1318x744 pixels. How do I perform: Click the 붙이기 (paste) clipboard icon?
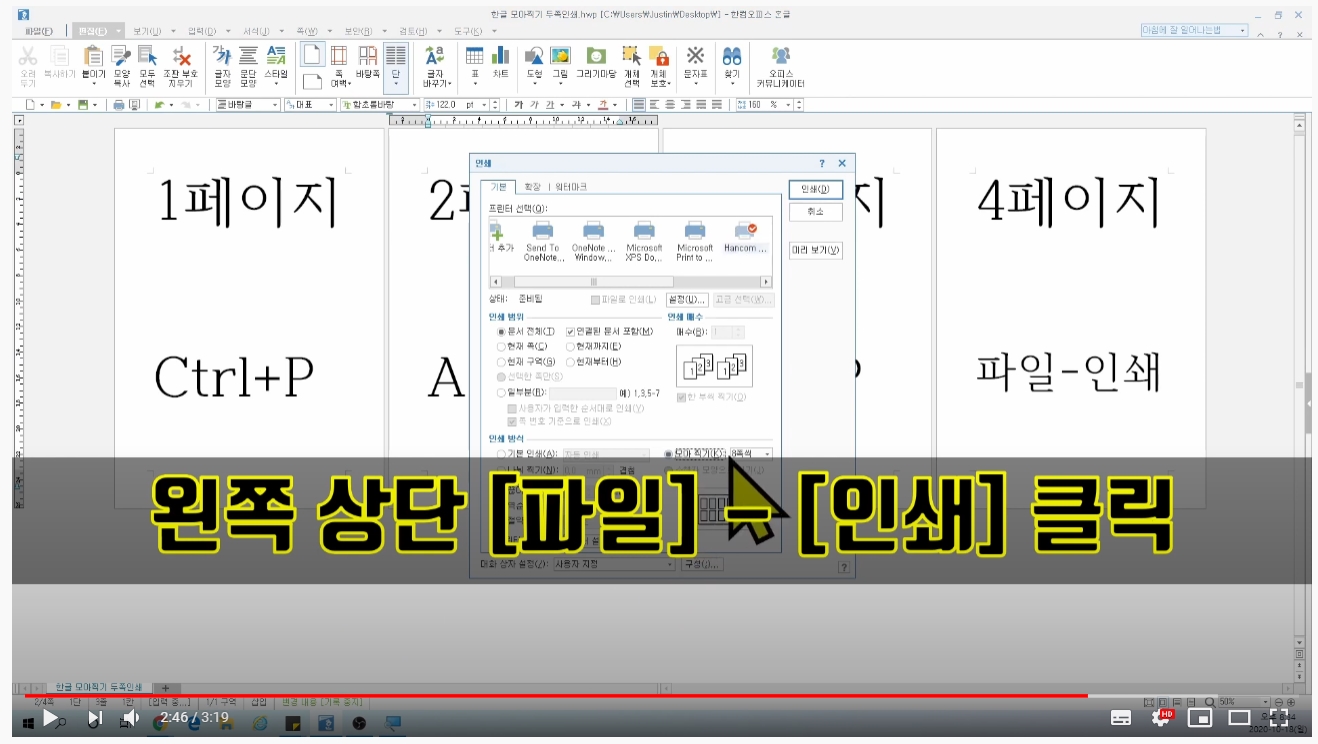[x=94, y=57]
